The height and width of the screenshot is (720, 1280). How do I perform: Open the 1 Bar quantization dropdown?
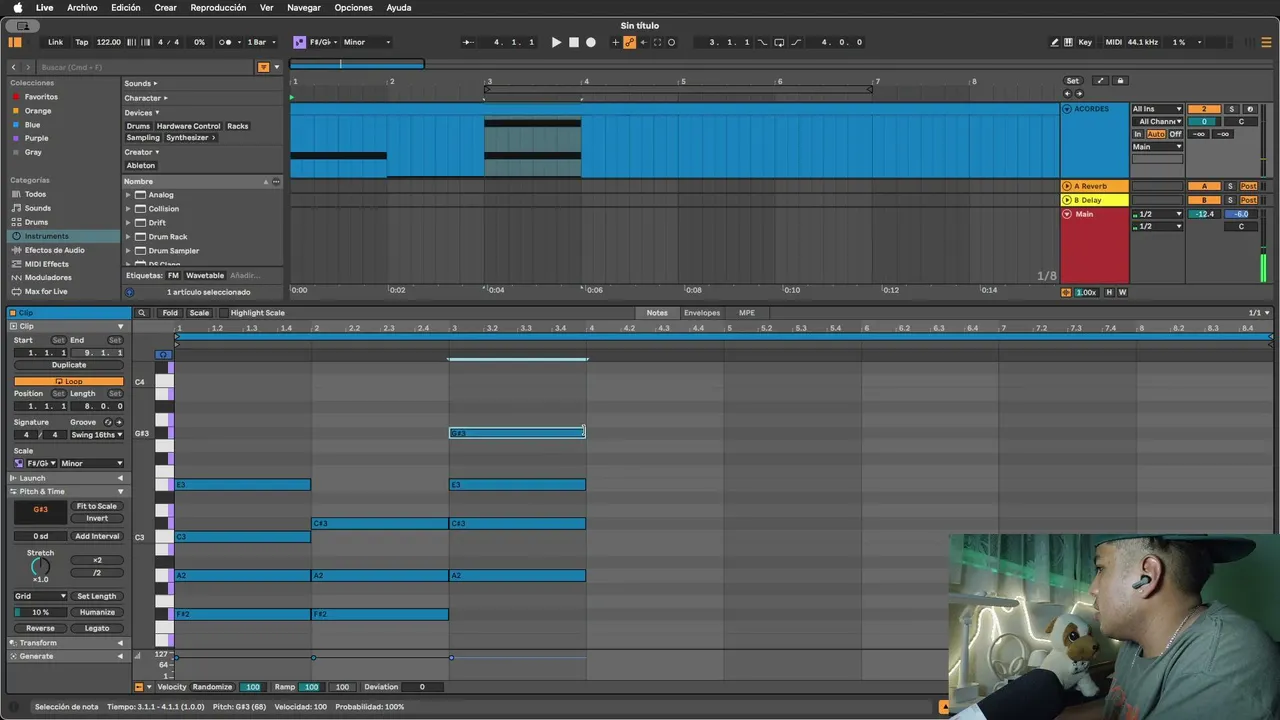click(262, 42)
